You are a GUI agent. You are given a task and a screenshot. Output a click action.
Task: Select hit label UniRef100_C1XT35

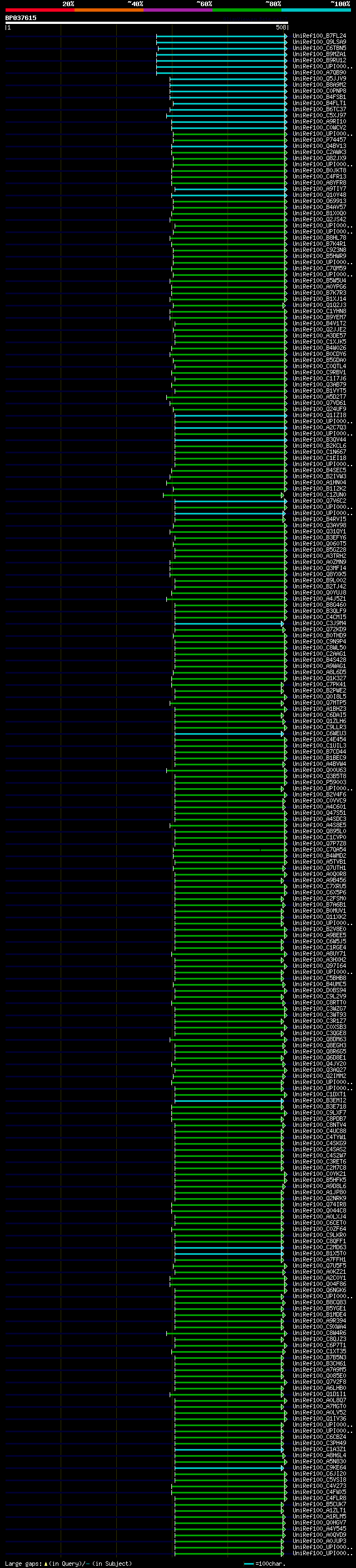coord(319,1352)
